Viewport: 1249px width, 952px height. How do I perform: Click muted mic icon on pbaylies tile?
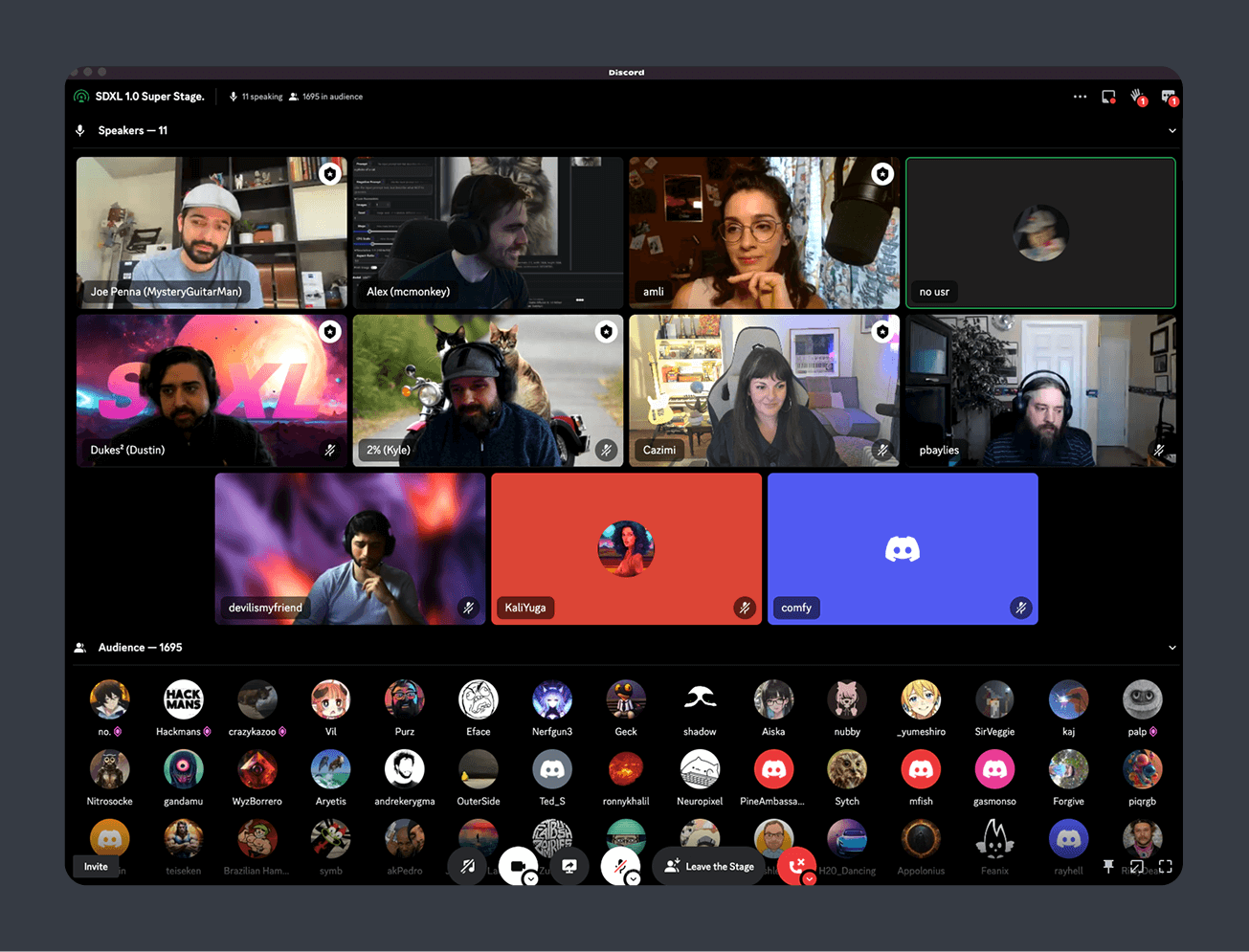pyautogui.click(x=1159, y=450)
